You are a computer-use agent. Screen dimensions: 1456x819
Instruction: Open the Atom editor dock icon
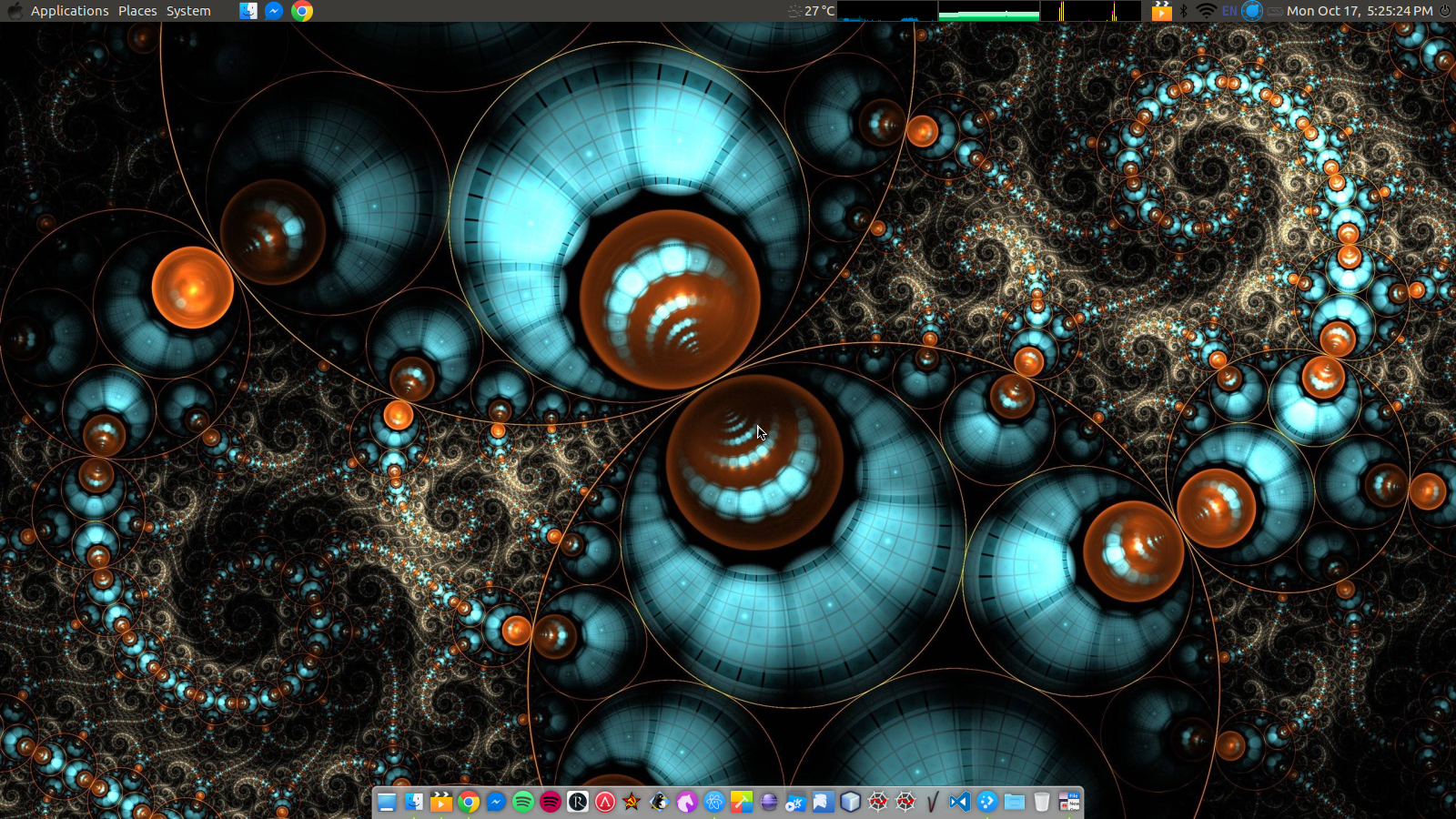click(714, 802)
